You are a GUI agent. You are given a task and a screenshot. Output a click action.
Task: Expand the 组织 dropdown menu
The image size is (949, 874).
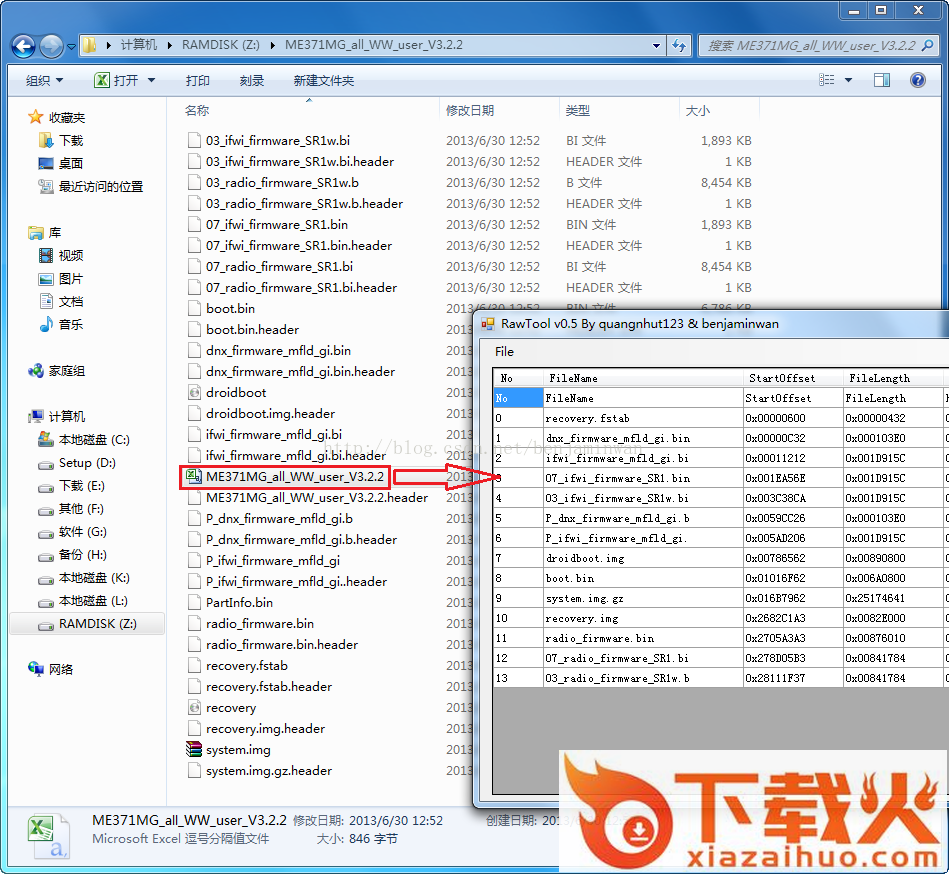tap(45, 80)
